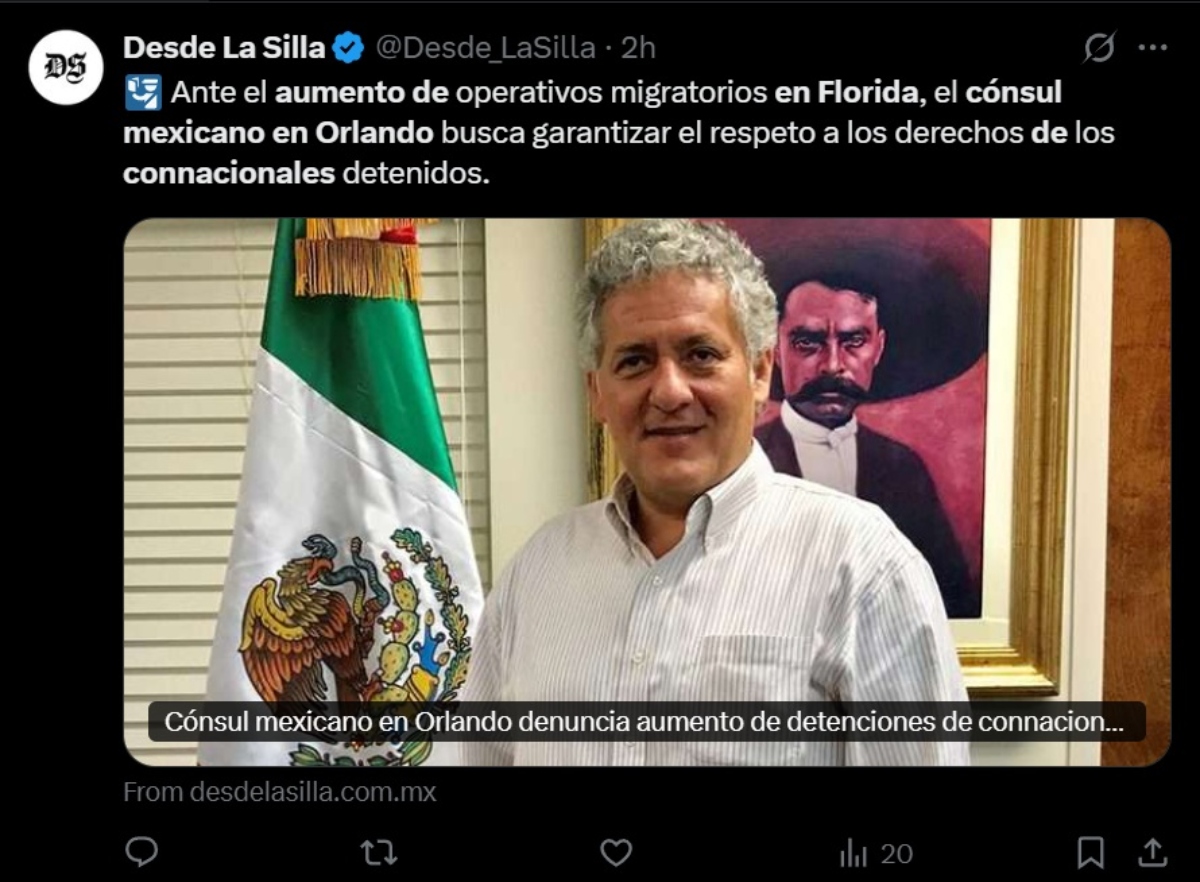The image size is (1200, 882).
Task: Bookmark this post
Action: [x=1090, y=853]
